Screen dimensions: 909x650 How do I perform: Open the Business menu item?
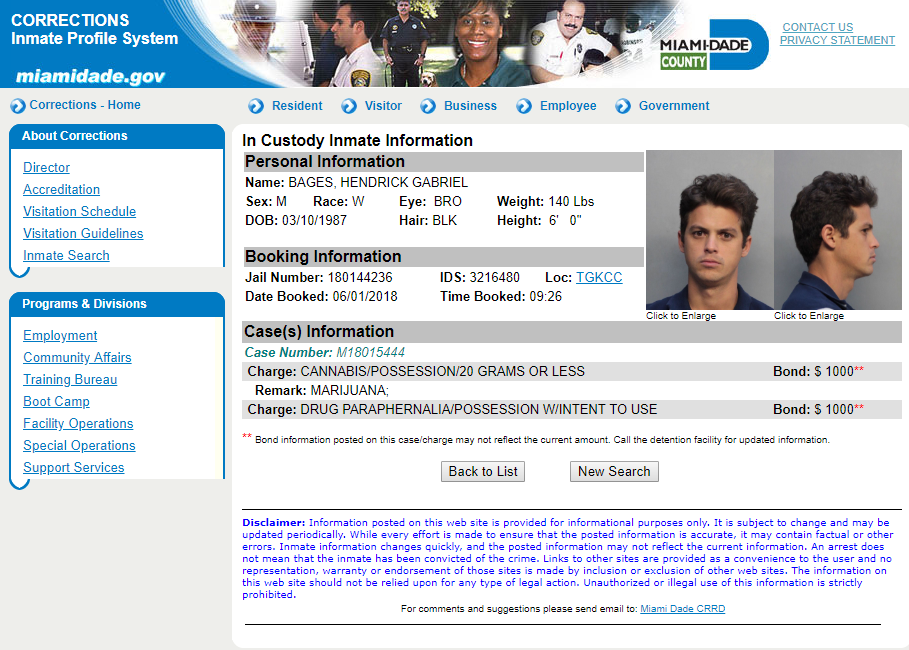pos(470,106)
